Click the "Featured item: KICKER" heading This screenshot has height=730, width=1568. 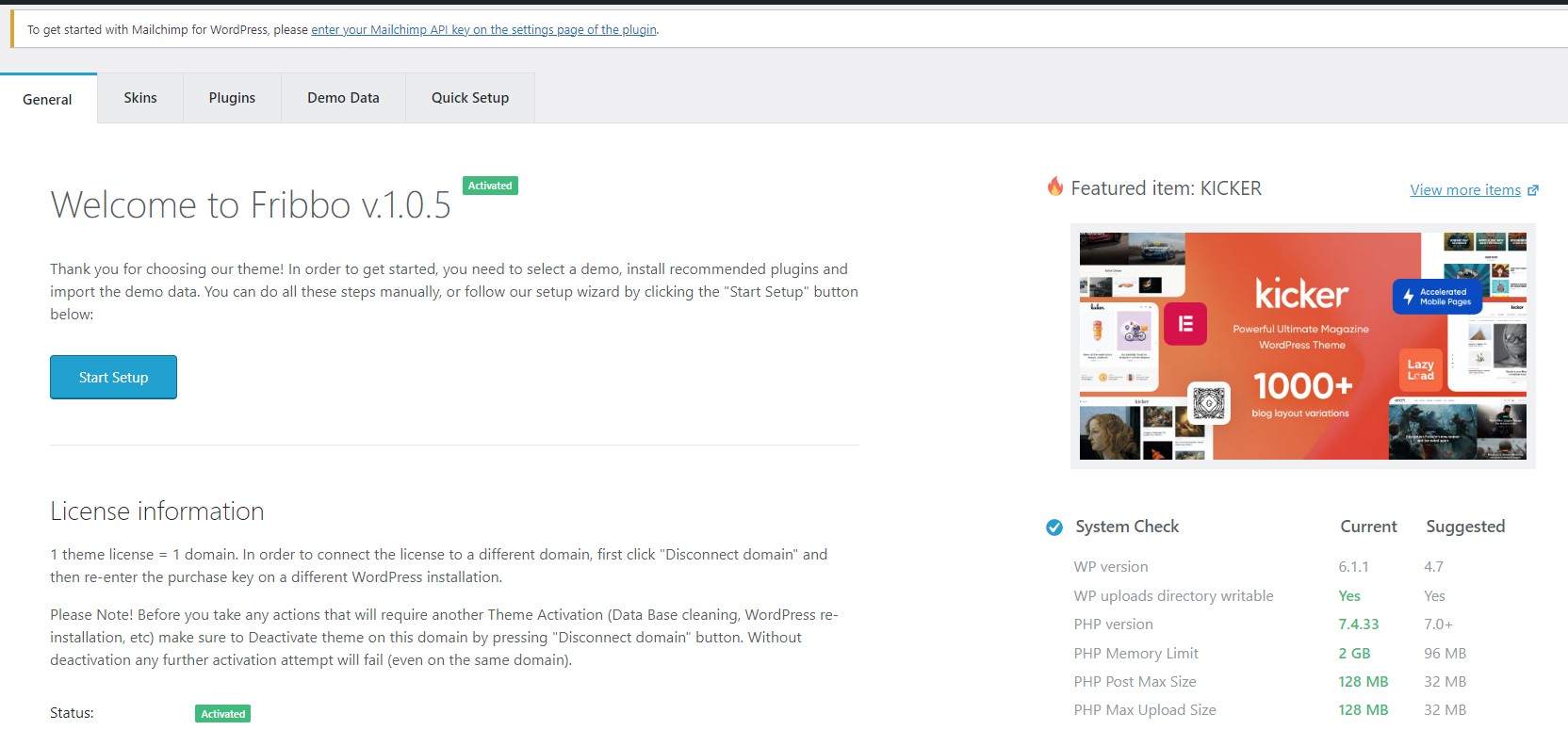click(x=1166, y=188)
